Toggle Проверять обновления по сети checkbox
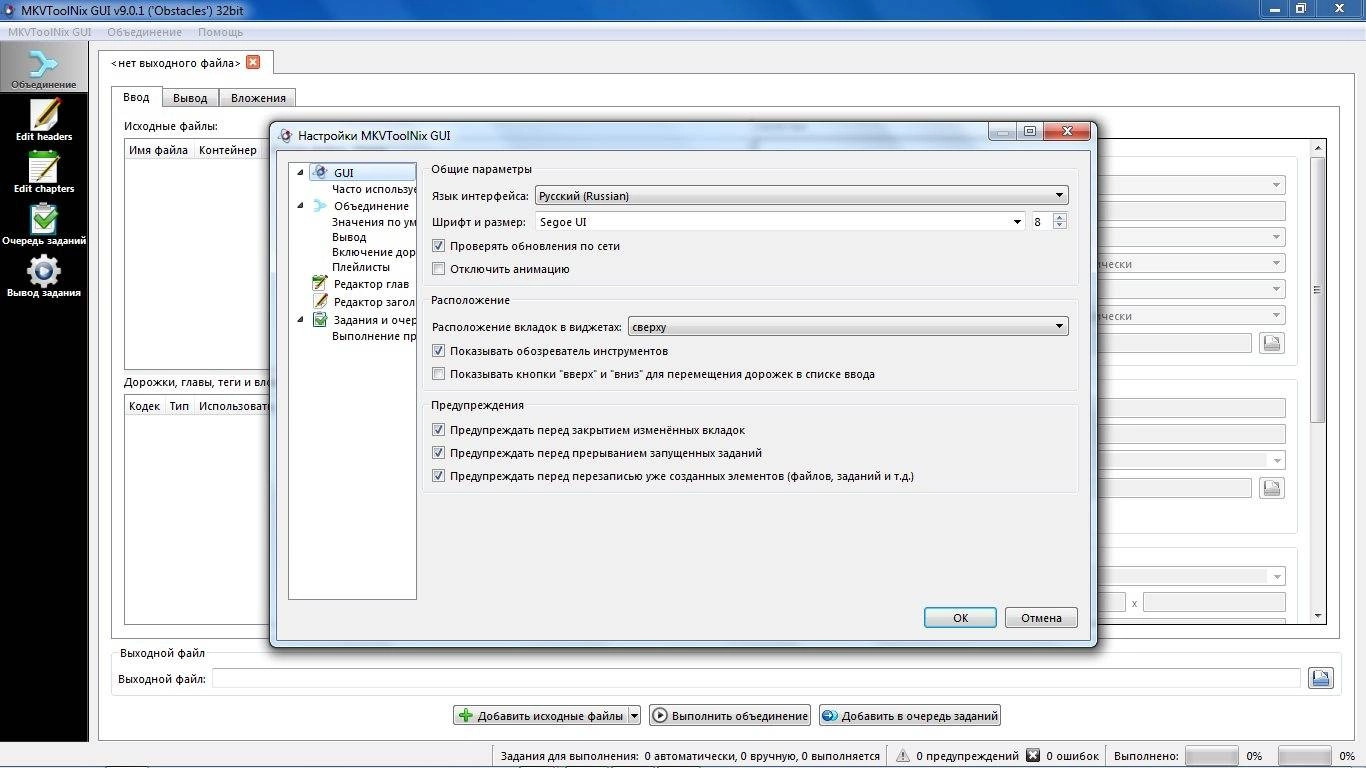The height and width of the screenshot is (768, 1366). point(438,246)
